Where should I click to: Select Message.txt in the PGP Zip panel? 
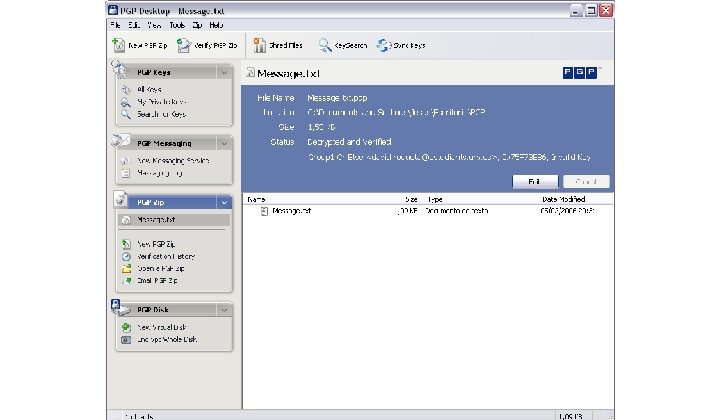pyautogui.click(x=174, y=220)
